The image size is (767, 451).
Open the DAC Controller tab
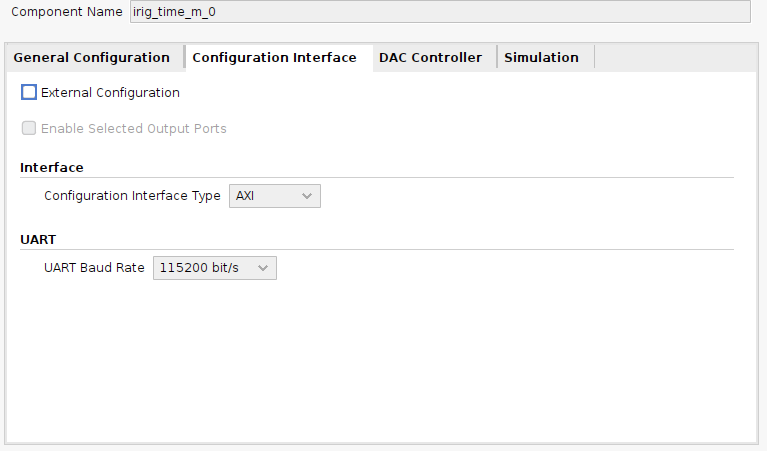point(430,58)
